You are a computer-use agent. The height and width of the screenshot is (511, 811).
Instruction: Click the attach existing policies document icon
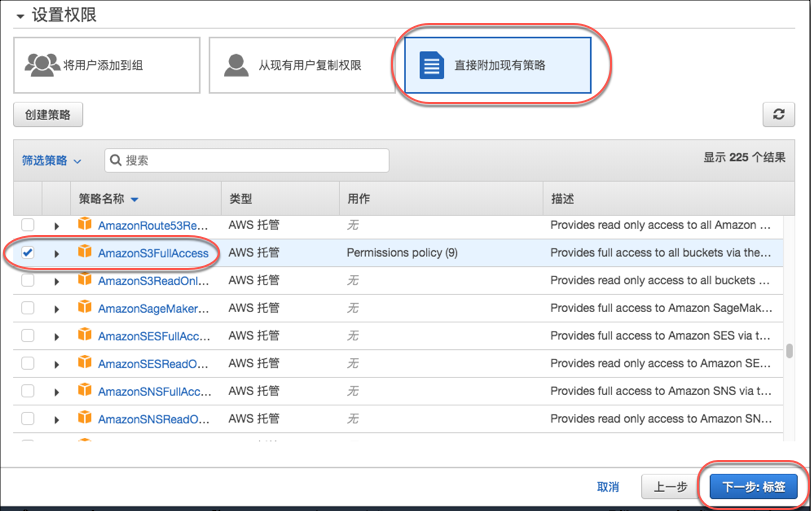tap(431, 66)
